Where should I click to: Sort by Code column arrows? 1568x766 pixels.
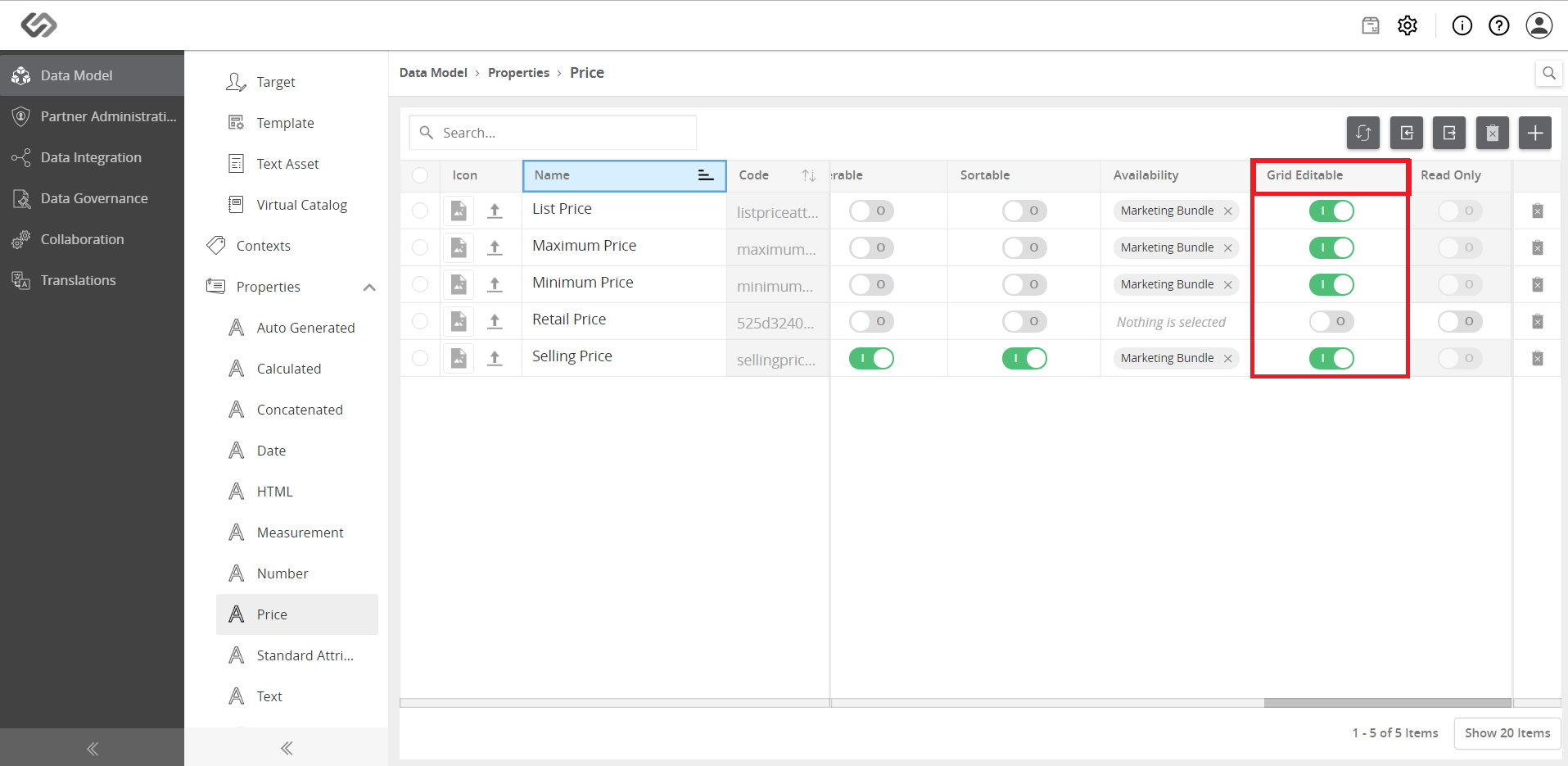809,175
